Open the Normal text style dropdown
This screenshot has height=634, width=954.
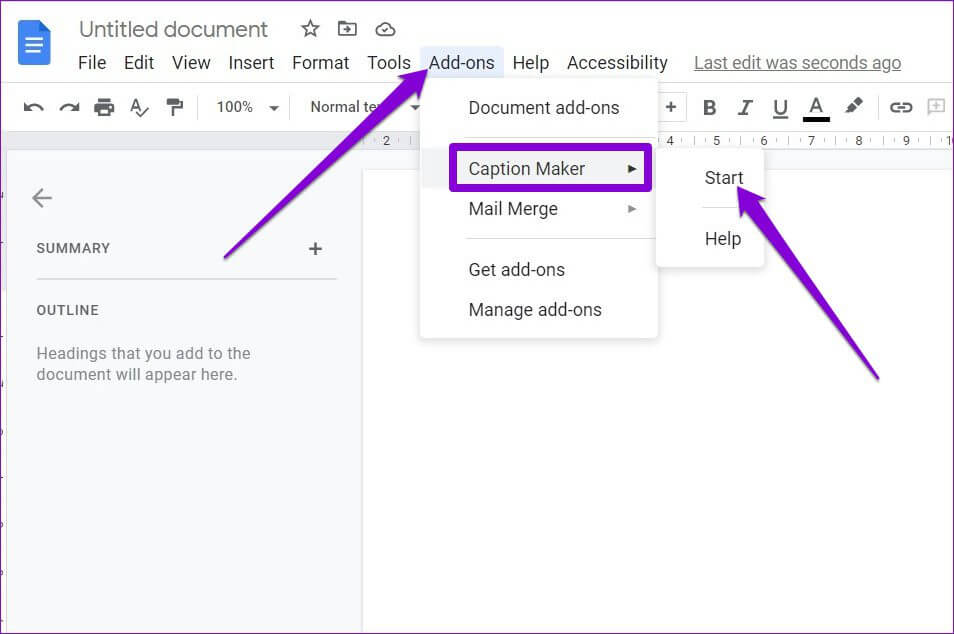pyautogui.click(x=364, y=107)
